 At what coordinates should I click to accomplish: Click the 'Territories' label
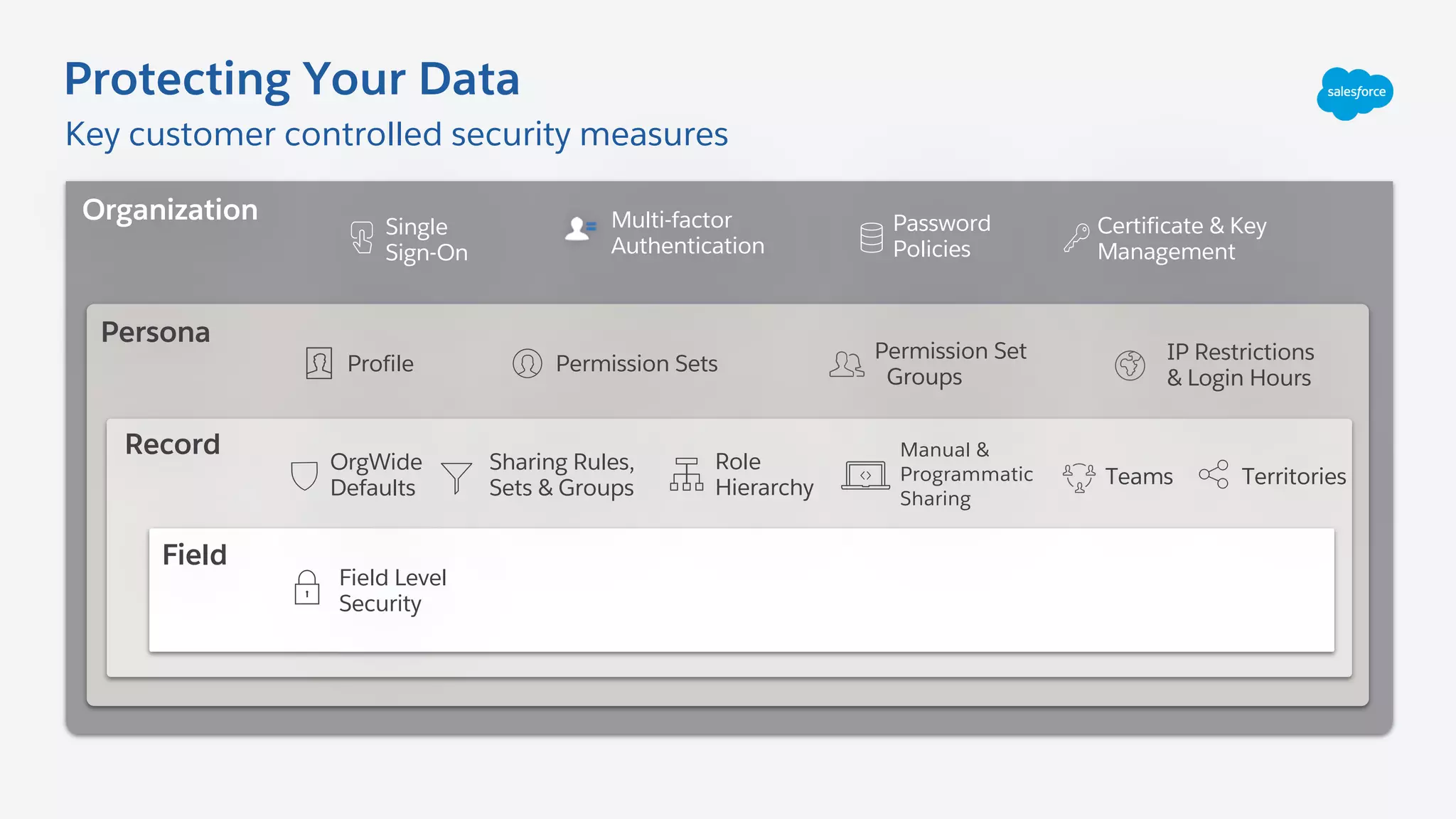point(1294,476)
